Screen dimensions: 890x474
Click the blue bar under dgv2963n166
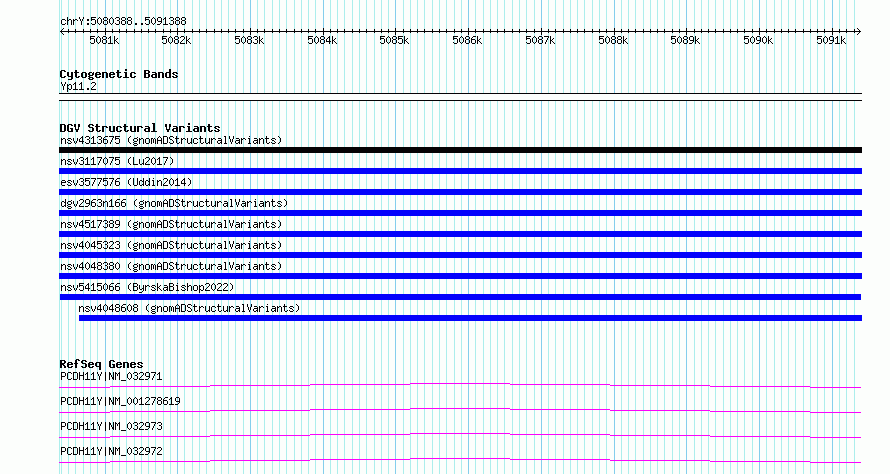(460, 213)
